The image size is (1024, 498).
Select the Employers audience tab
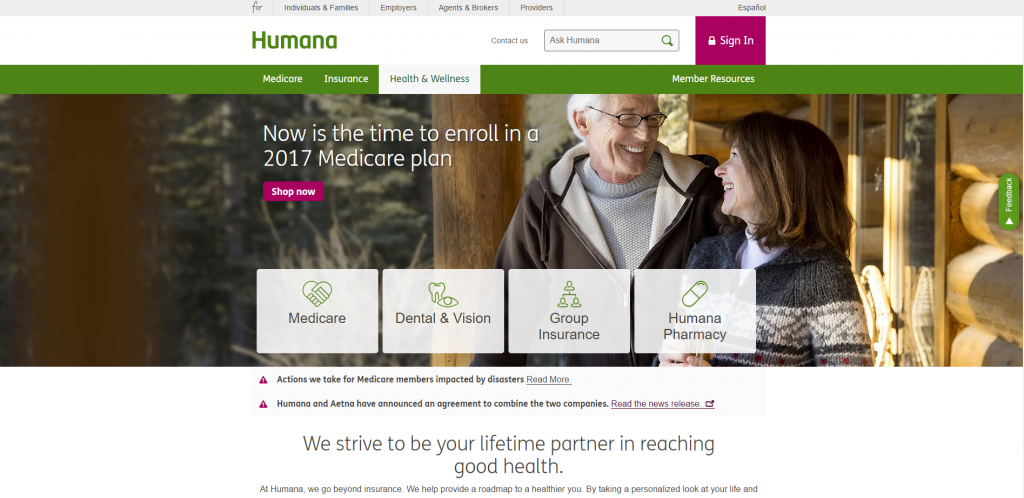[398, 8]
